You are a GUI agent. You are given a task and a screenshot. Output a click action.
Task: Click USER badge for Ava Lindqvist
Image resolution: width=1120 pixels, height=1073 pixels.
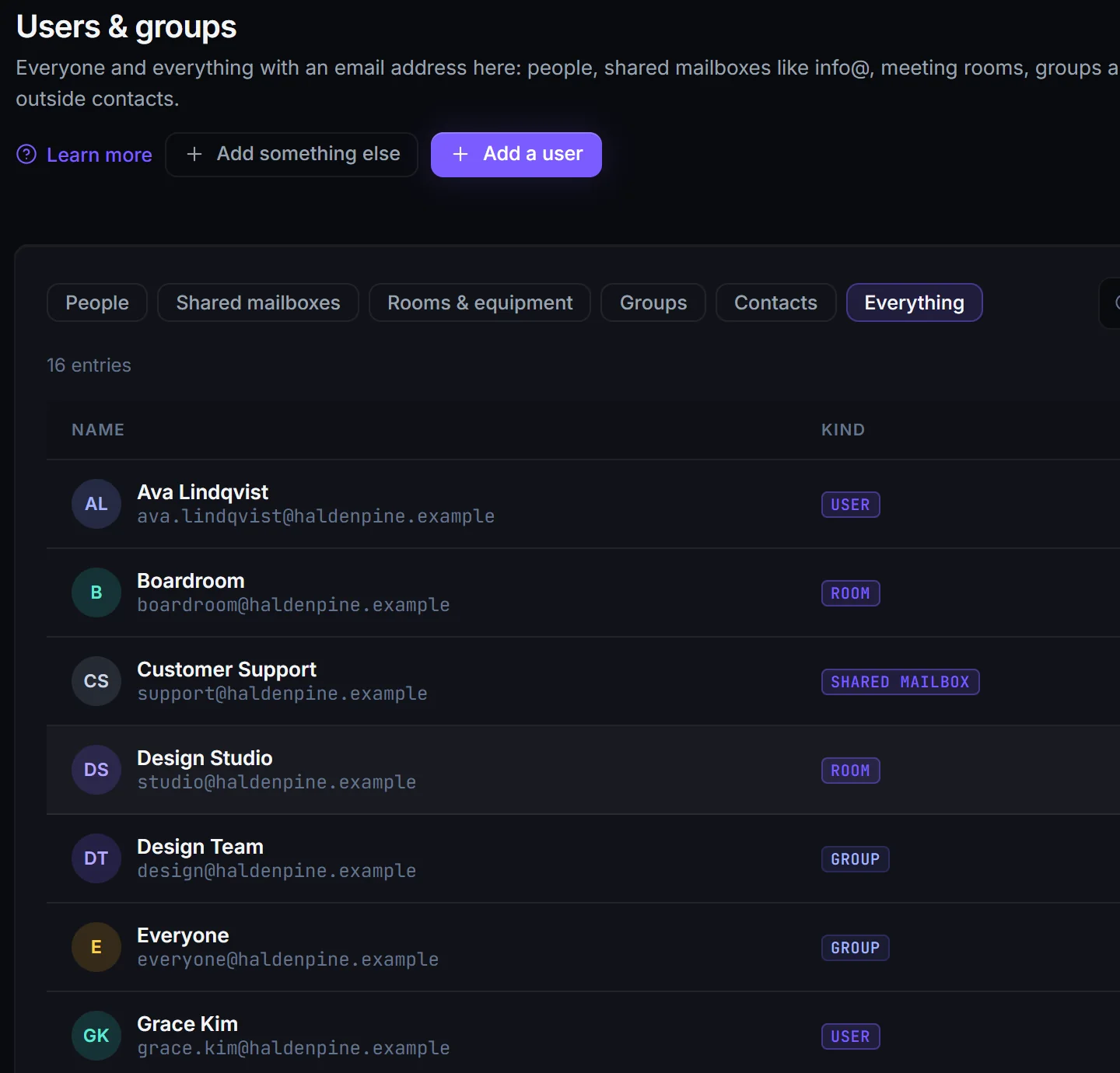coord(850,505)
